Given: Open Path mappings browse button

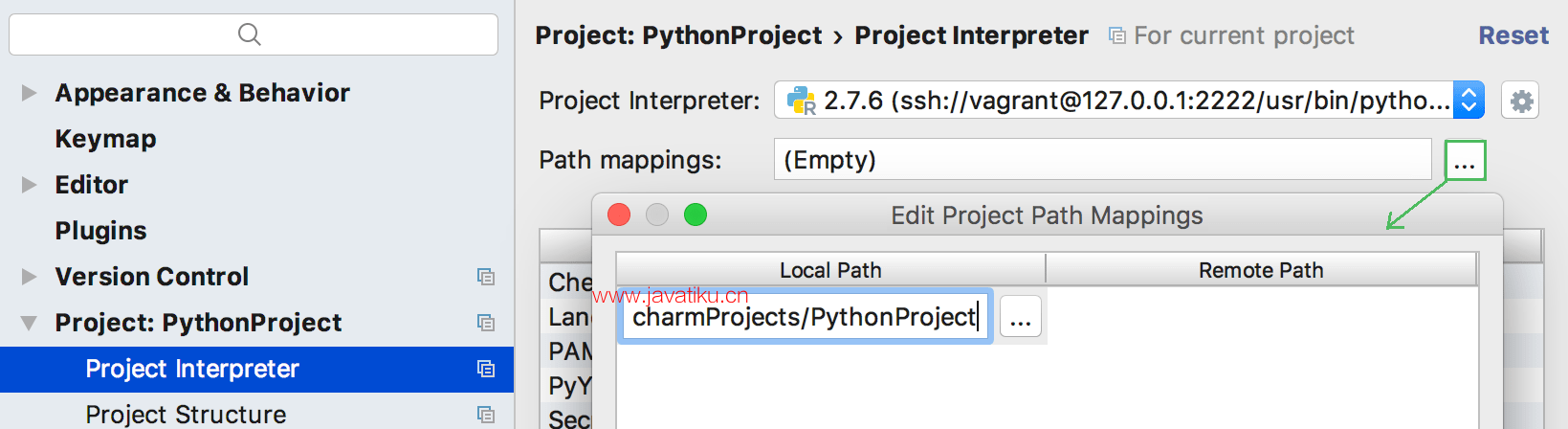Looking at the screenshot, I should pos(1465,160).
